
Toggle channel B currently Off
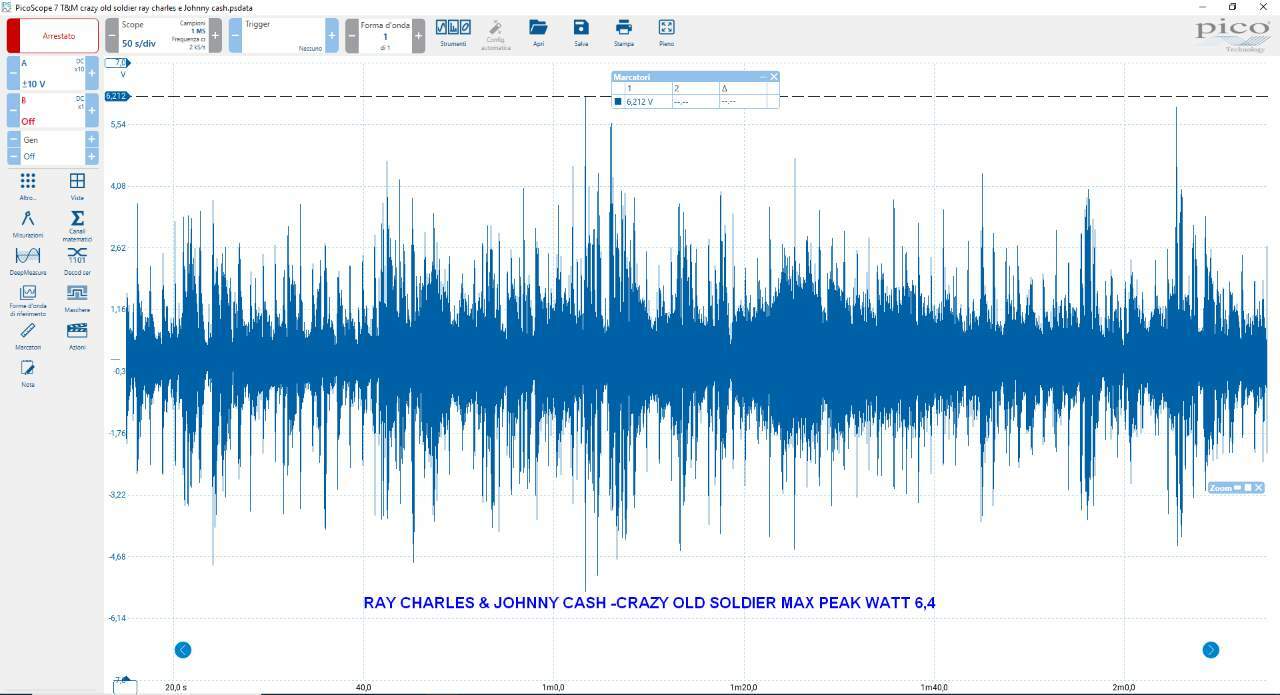pos(53,111)
